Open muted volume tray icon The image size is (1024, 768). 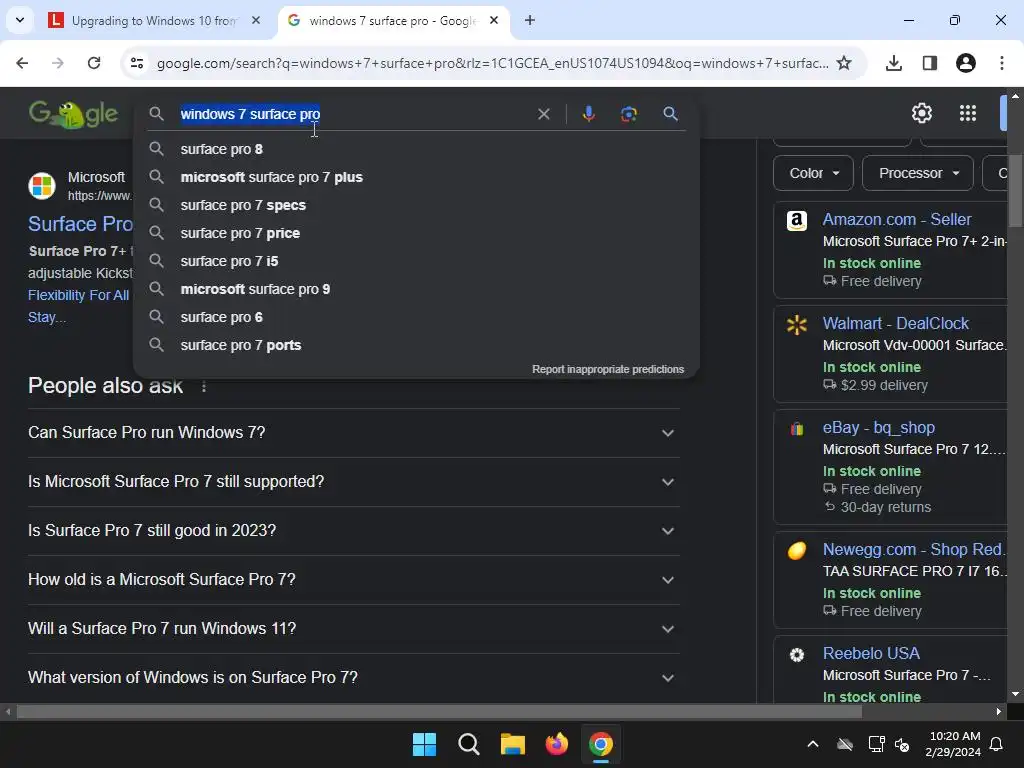(902, 744)
